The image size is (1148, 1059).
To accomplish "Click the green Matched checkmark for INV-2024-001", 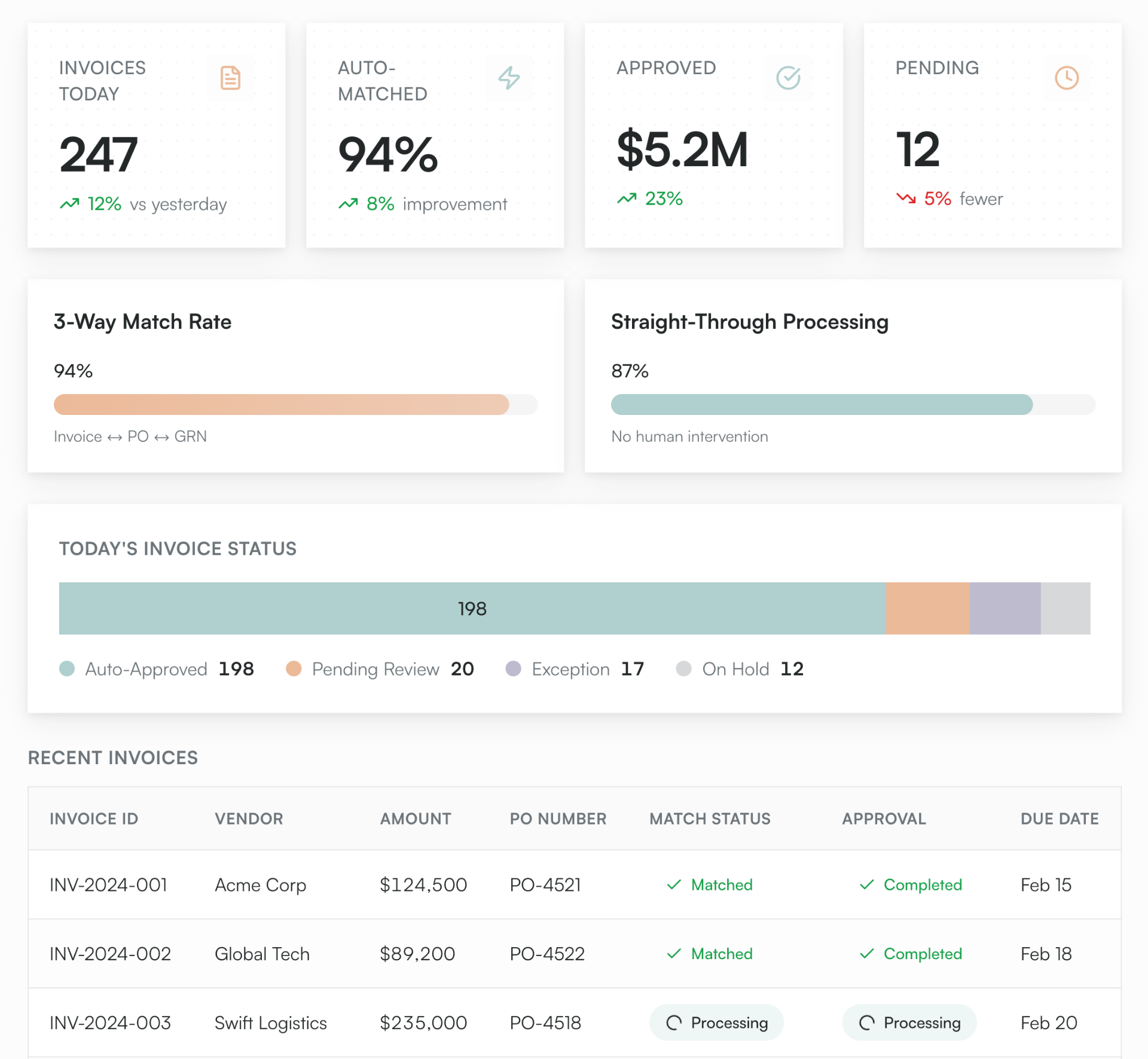I will [x=674, y=885].
